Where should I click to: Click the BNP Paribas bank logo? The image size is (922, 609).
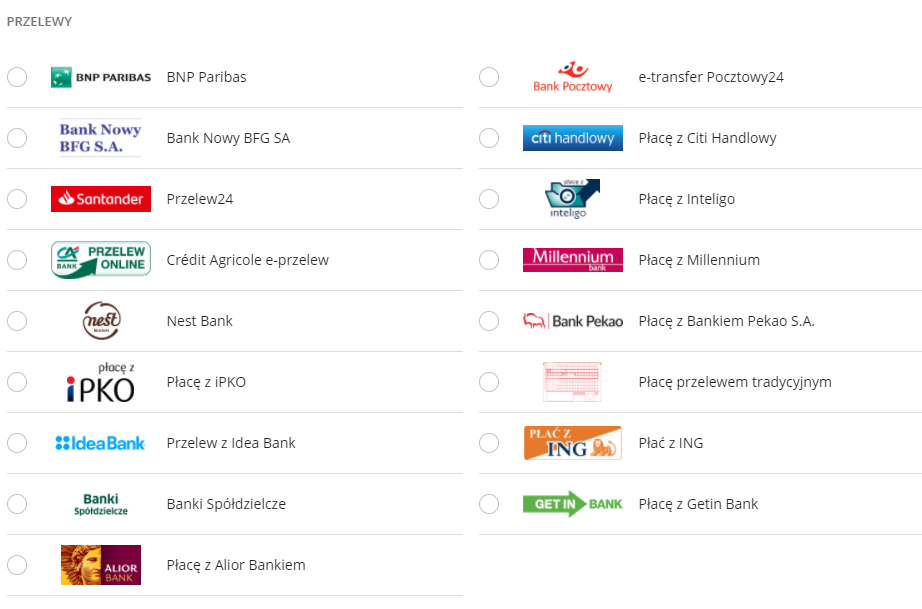[101, 77]
